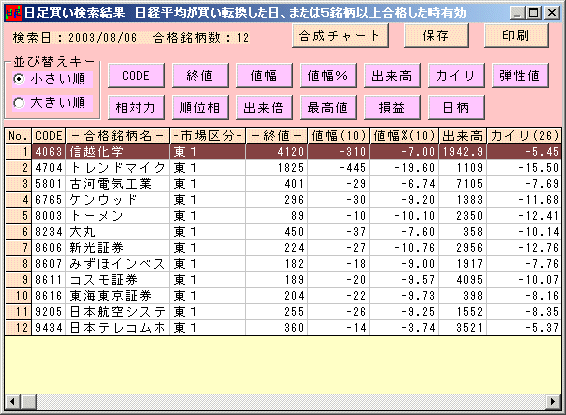Select the 大きい順 radio button
The height and width of the screenshot is (415, 566).
click(x=19, y=103)
